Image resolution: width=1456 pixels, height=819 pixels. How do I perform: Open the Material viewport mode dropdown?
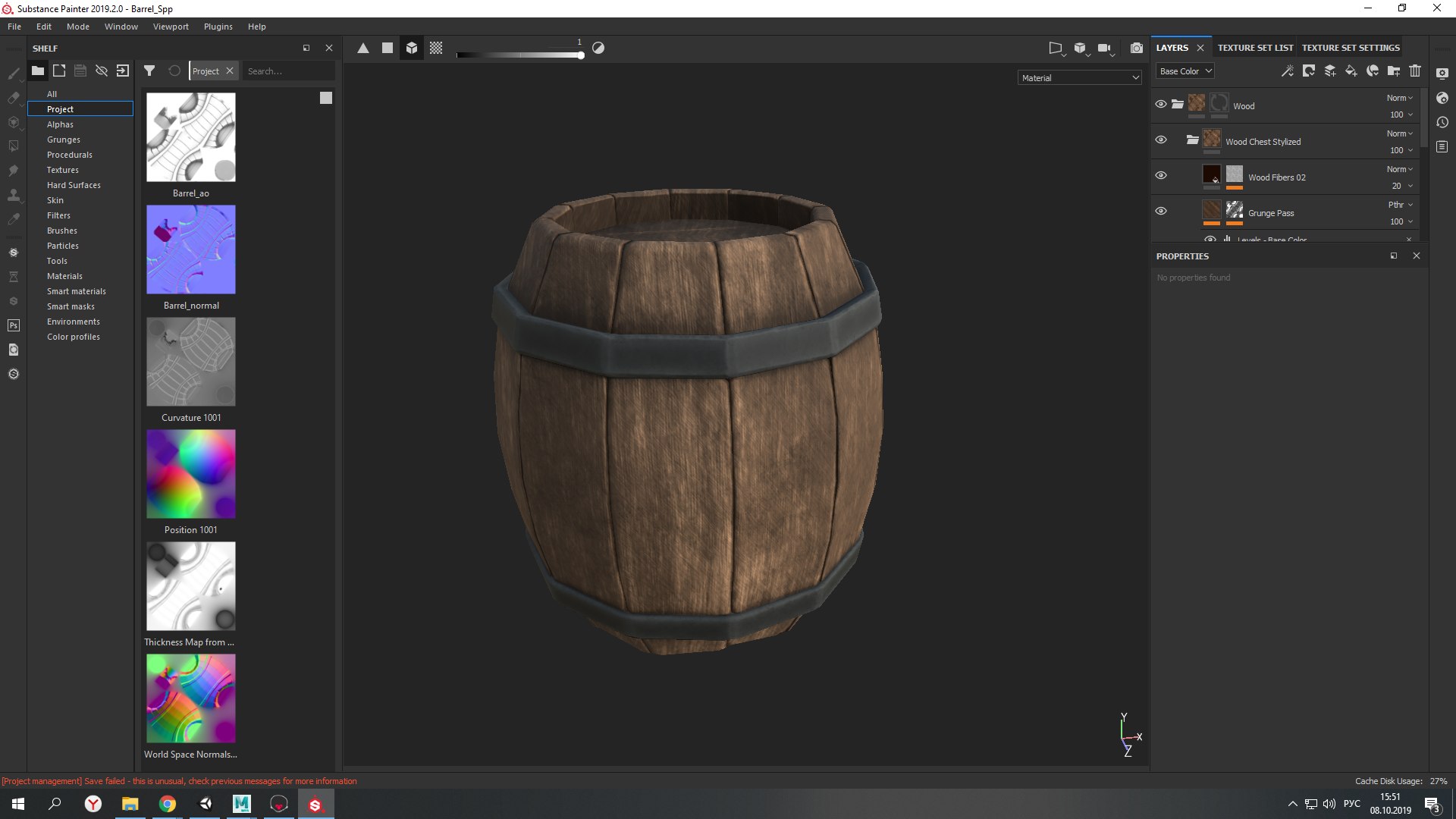(1080, 77)
